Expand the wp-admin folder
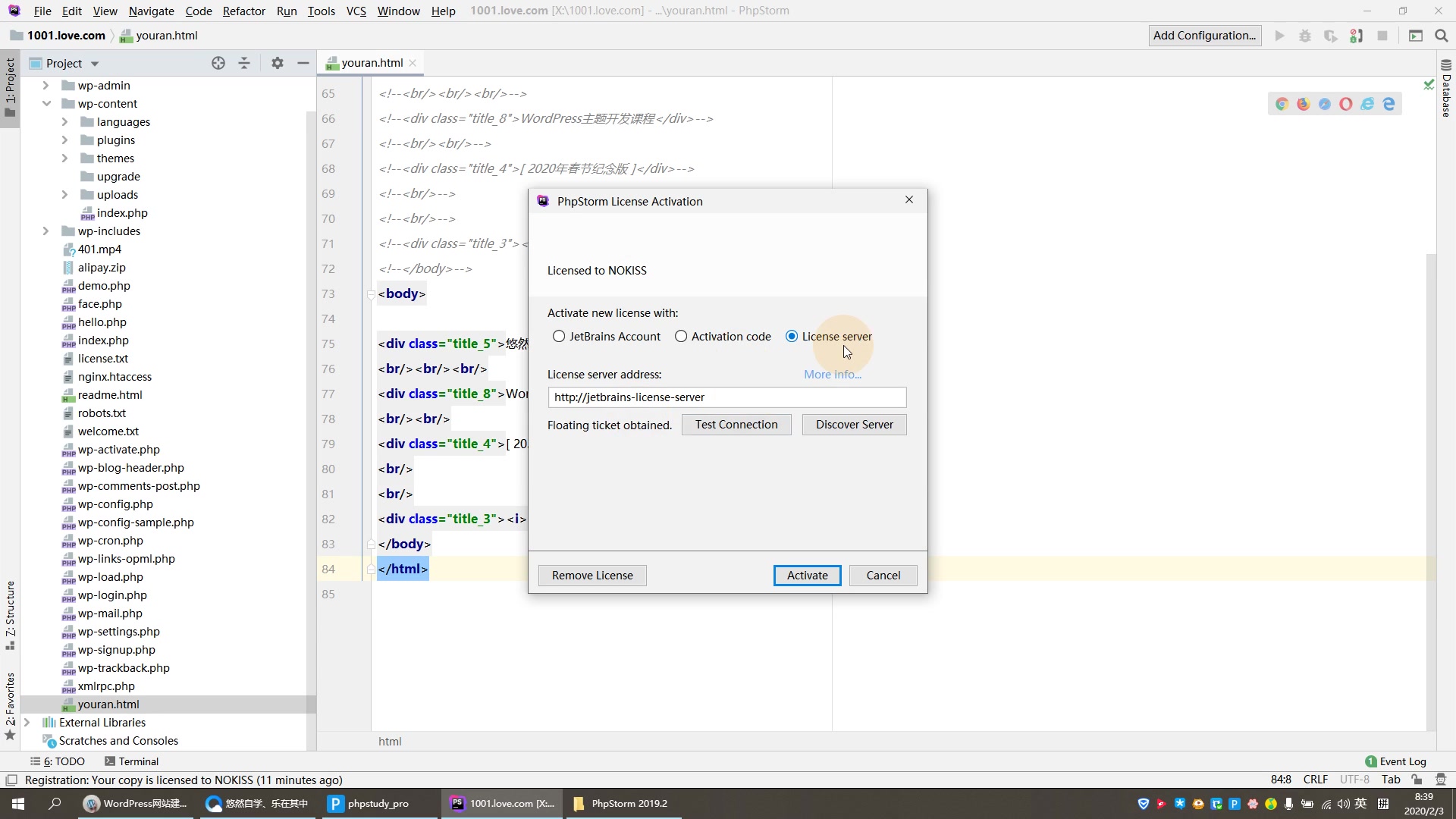Image resolution: width=1456 pixels, height=819 pixels. [x=45, y=86]
